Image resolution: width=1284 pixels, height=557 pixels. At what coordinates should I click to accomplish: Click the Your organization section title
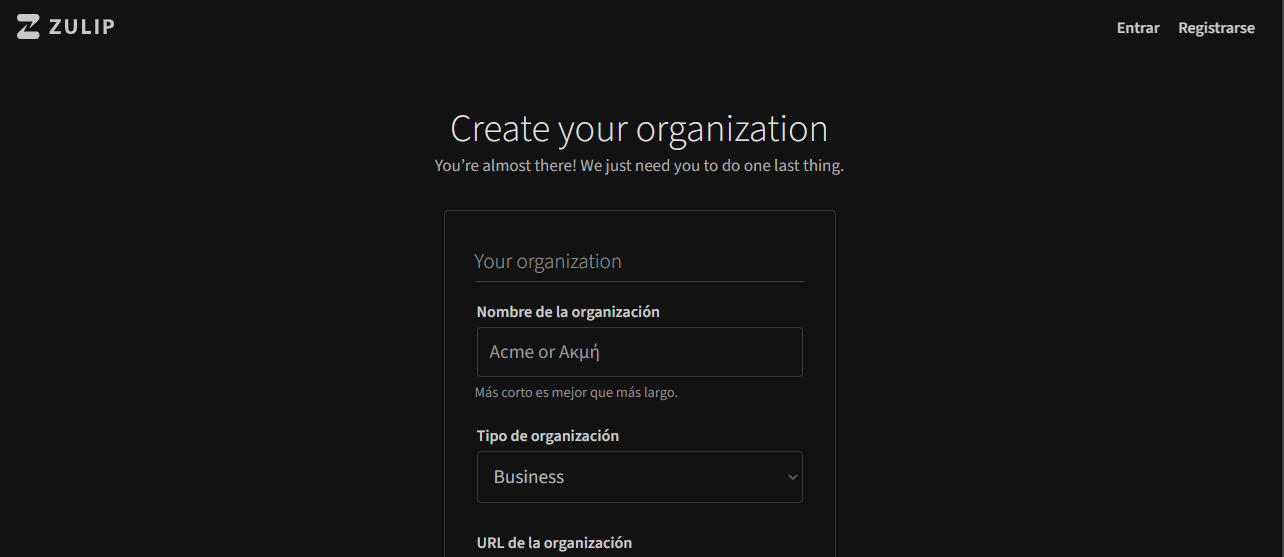tap(548, 261)
